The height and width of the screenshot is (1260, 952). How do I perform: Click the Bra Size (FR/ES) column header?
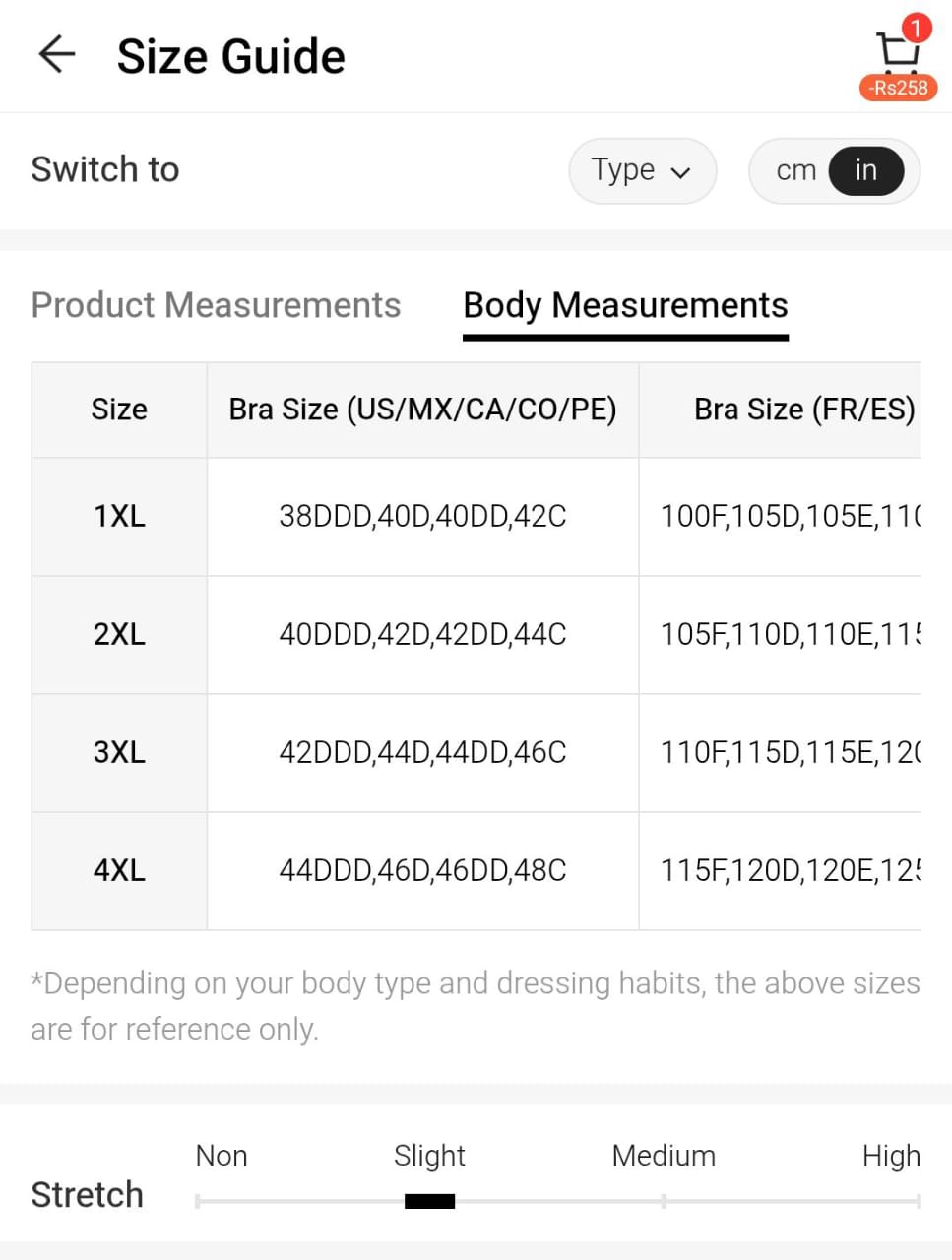pos(803,409)
